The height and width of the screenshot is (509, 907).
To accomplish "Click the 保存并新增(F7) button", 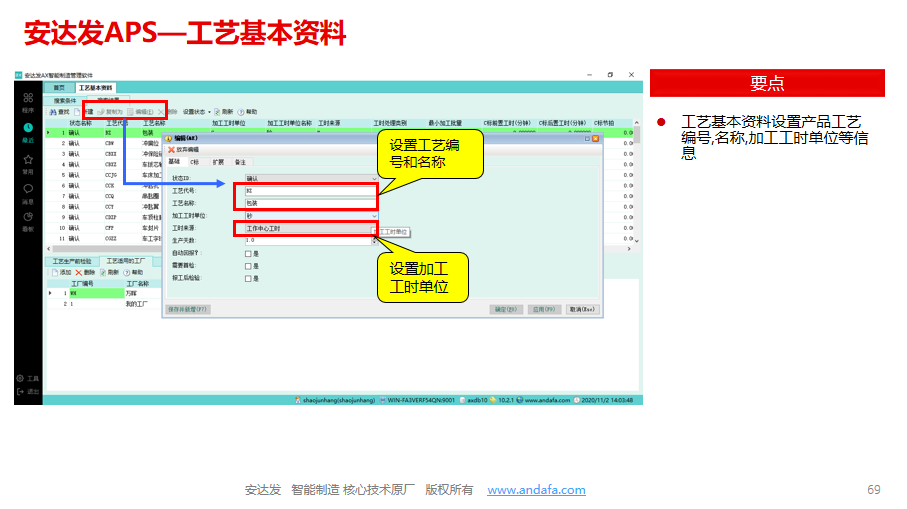I will (x=188, y=309).
